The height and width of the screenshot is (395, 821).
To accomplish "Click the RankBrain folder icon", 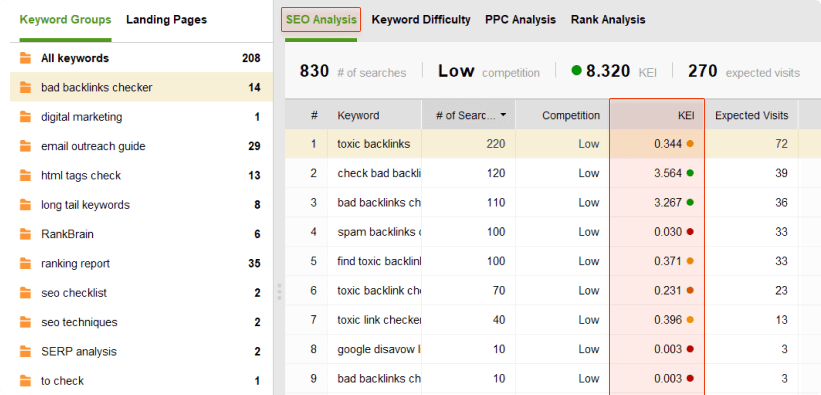I will click(25, 234).
